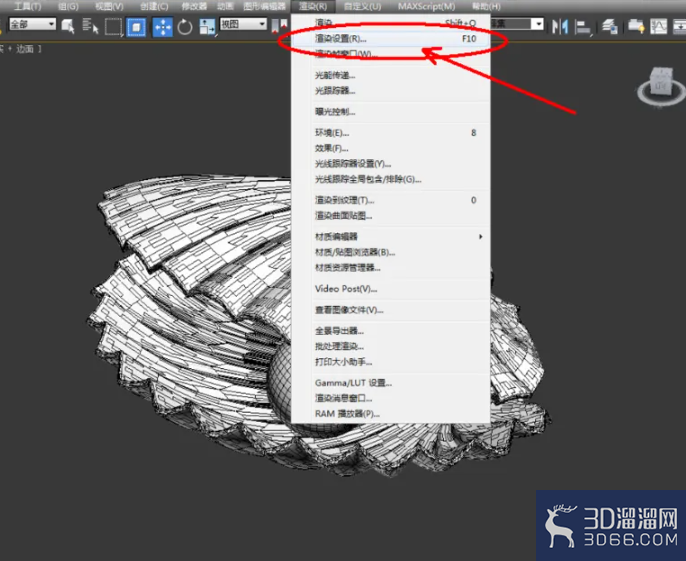Open 效果(F)... menu entry
686x561 pixels.
(x=391, y=148)
